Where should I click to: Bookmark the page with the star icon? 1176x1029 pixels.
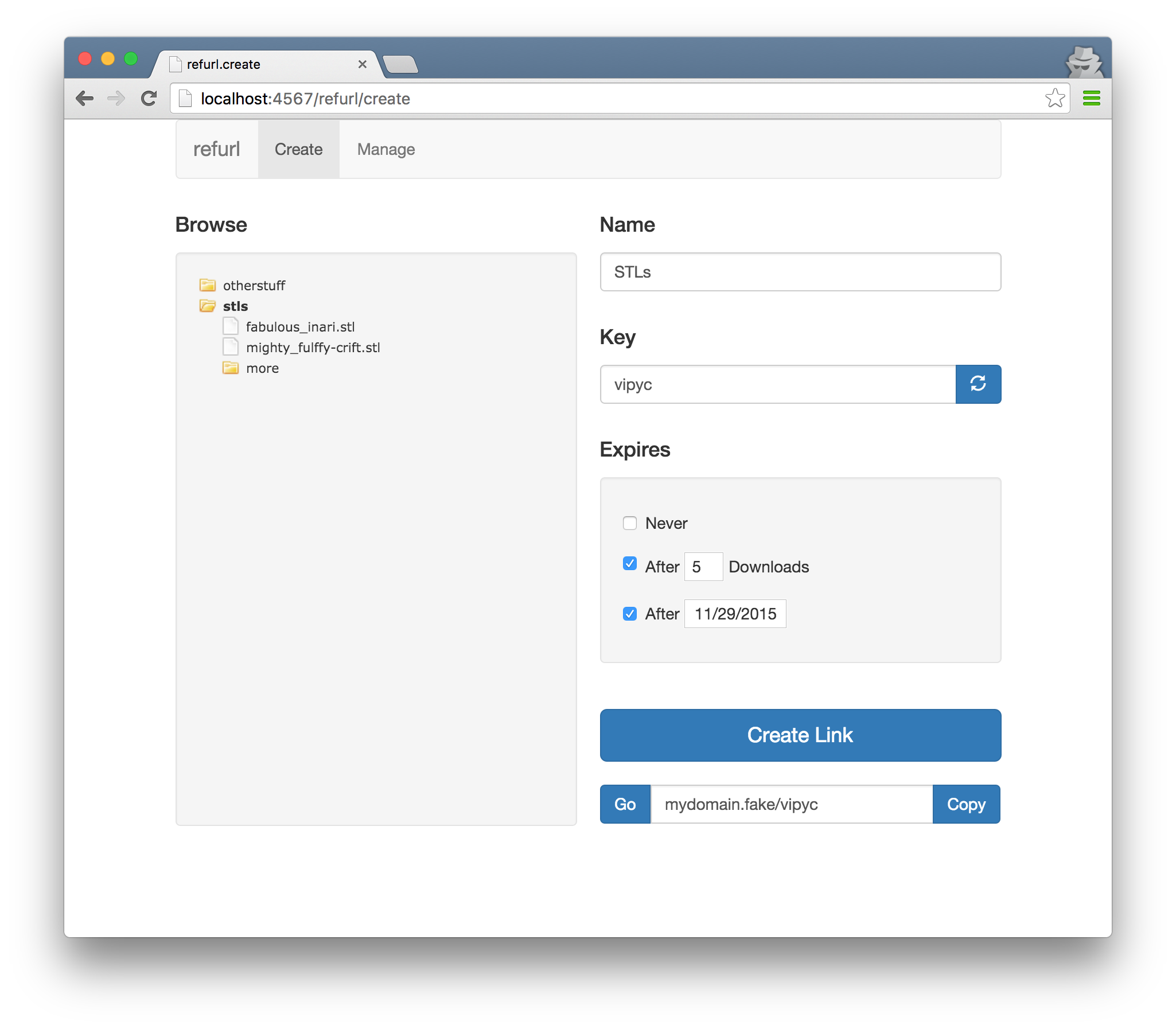click(x=1054, y=99)
